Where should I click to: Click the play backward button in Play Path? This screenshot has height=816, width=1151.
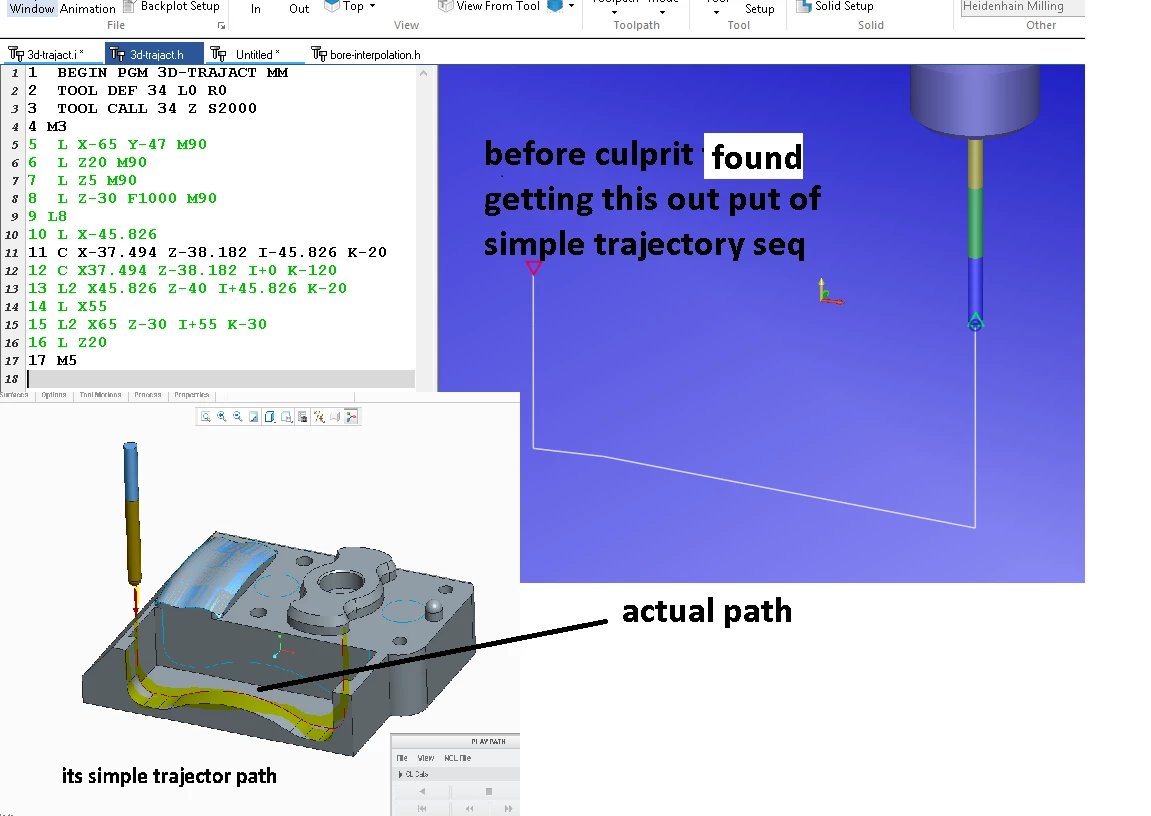point(422,791)
